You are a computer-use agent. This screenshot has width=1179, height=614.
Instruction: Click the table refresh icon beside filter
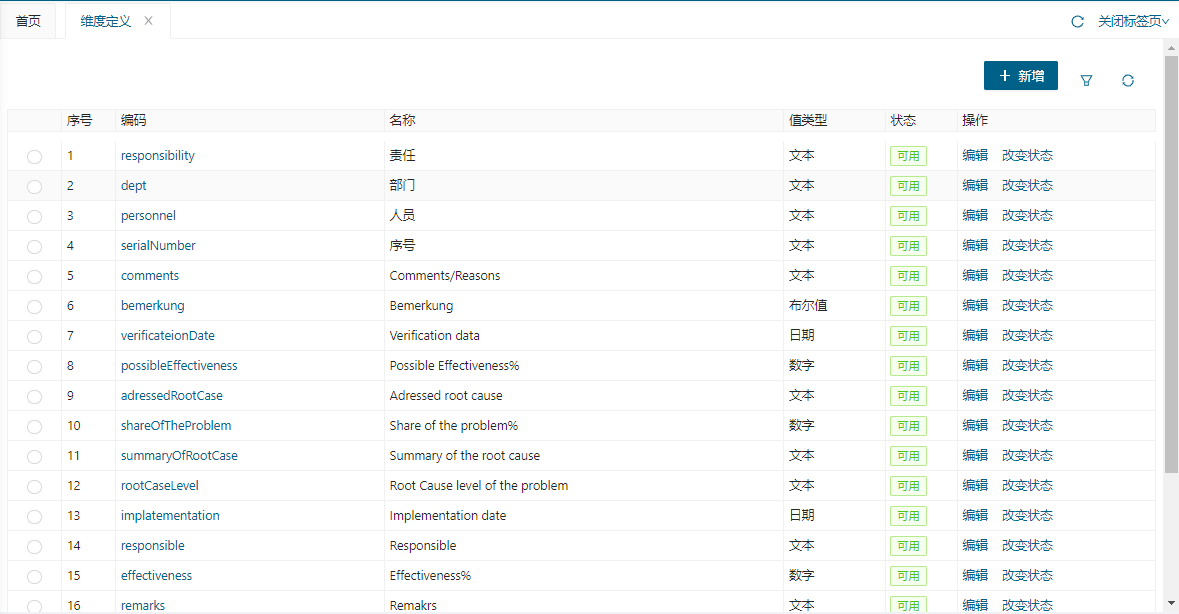[x=1128, y=80]
